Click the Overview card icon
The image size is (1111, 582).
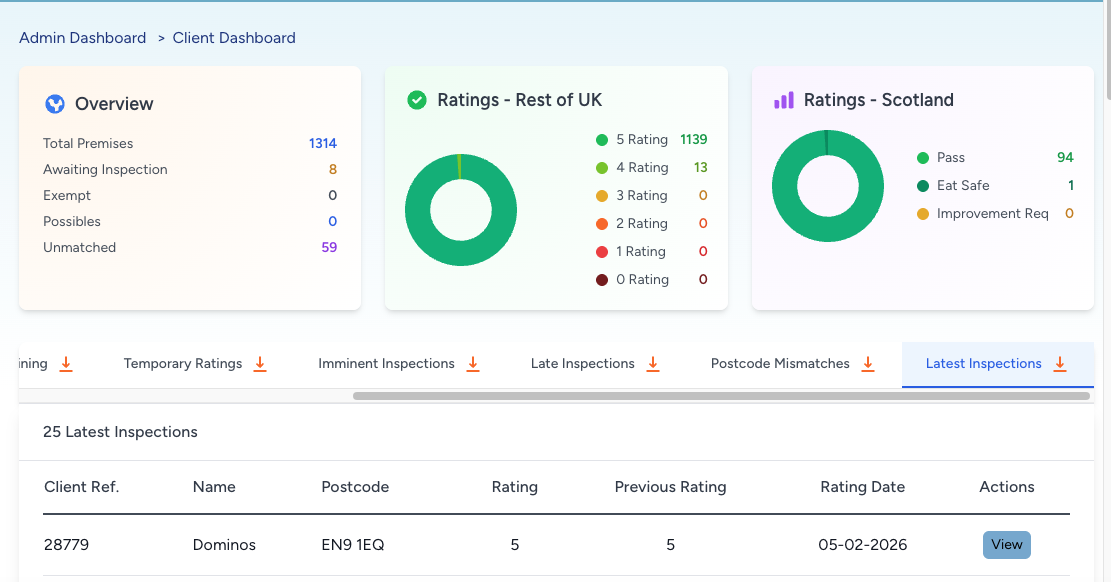[x=55, y=104]
